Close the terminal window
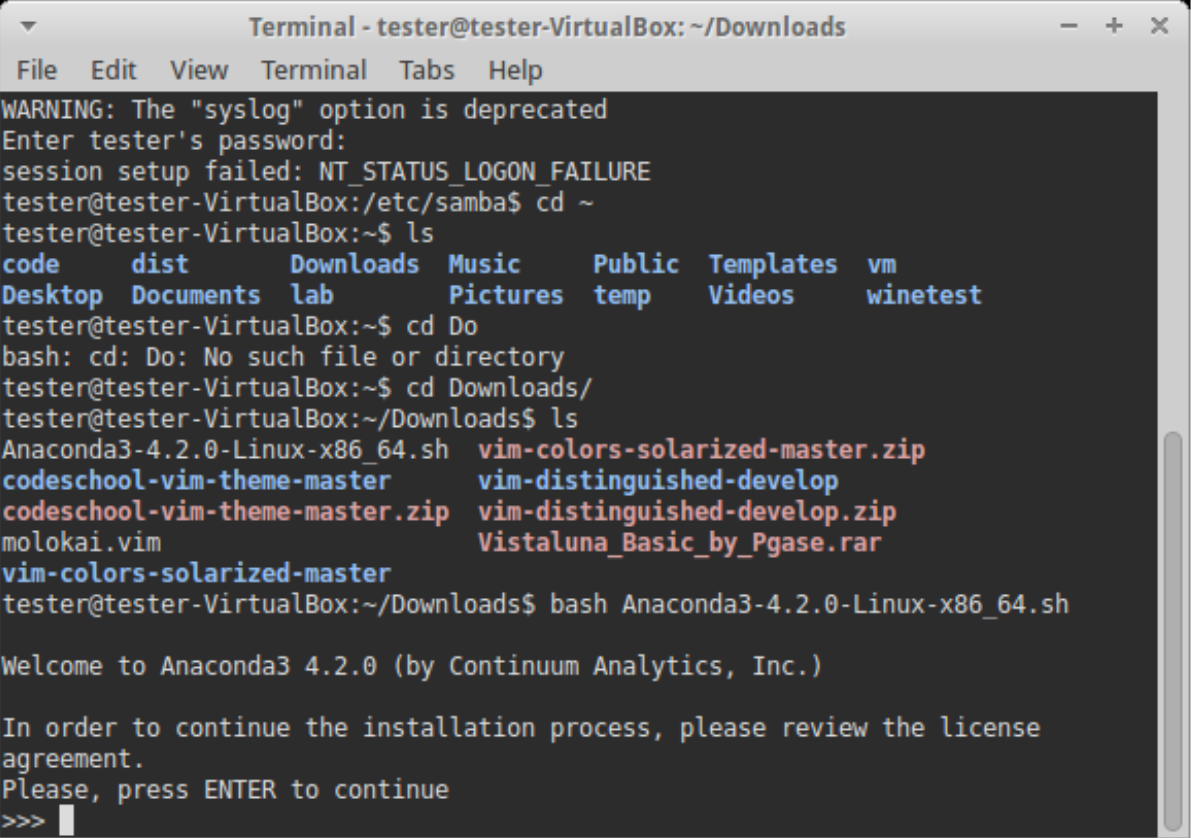Image resolution: width=1191 pixels, height=838 pixels. pyautogui.click(x=1160, y=27)
